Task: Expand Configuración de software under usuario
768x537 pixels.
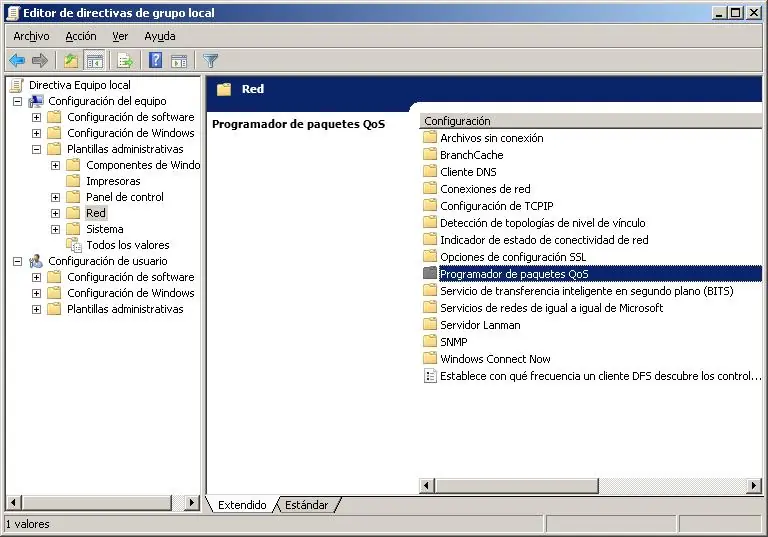Action: pyautogui.click(x=36, y=277)
